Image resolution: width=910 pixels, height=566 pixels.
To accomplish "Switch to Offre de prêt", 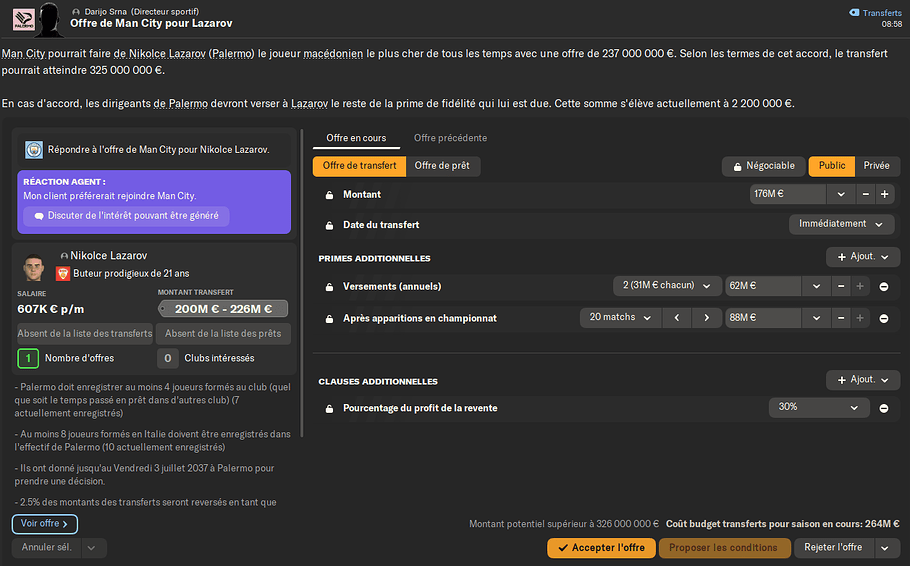I will tap(442, 166).
